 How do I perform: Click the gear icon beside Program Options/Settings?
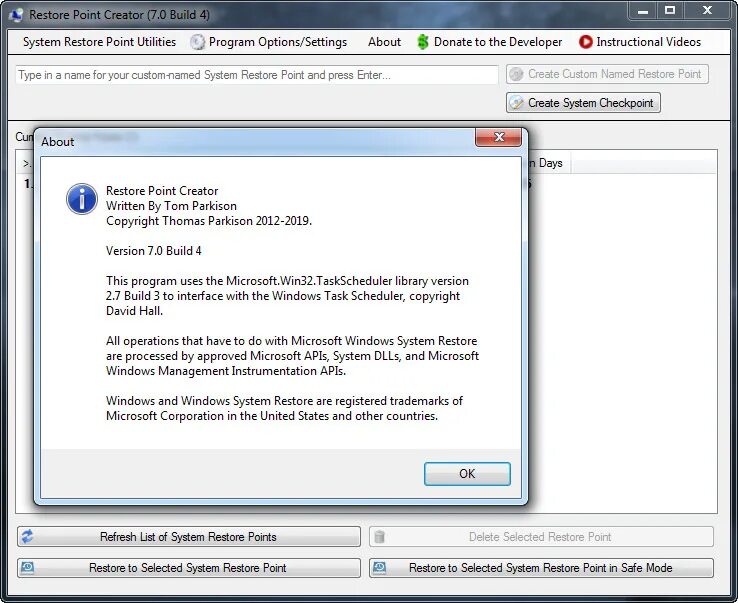tap(198, 42)
